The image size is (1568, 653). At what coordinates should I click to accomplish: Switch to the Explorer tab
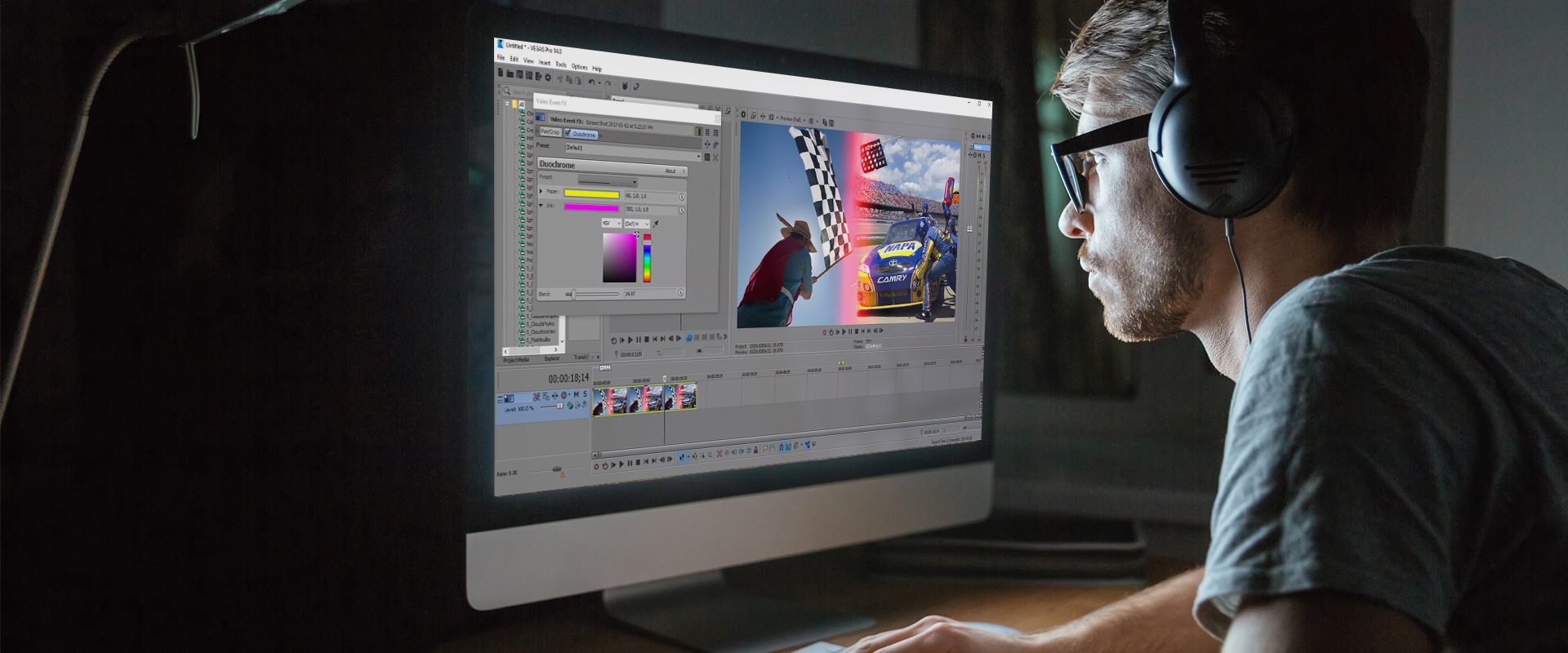click(x=551, y=359)
